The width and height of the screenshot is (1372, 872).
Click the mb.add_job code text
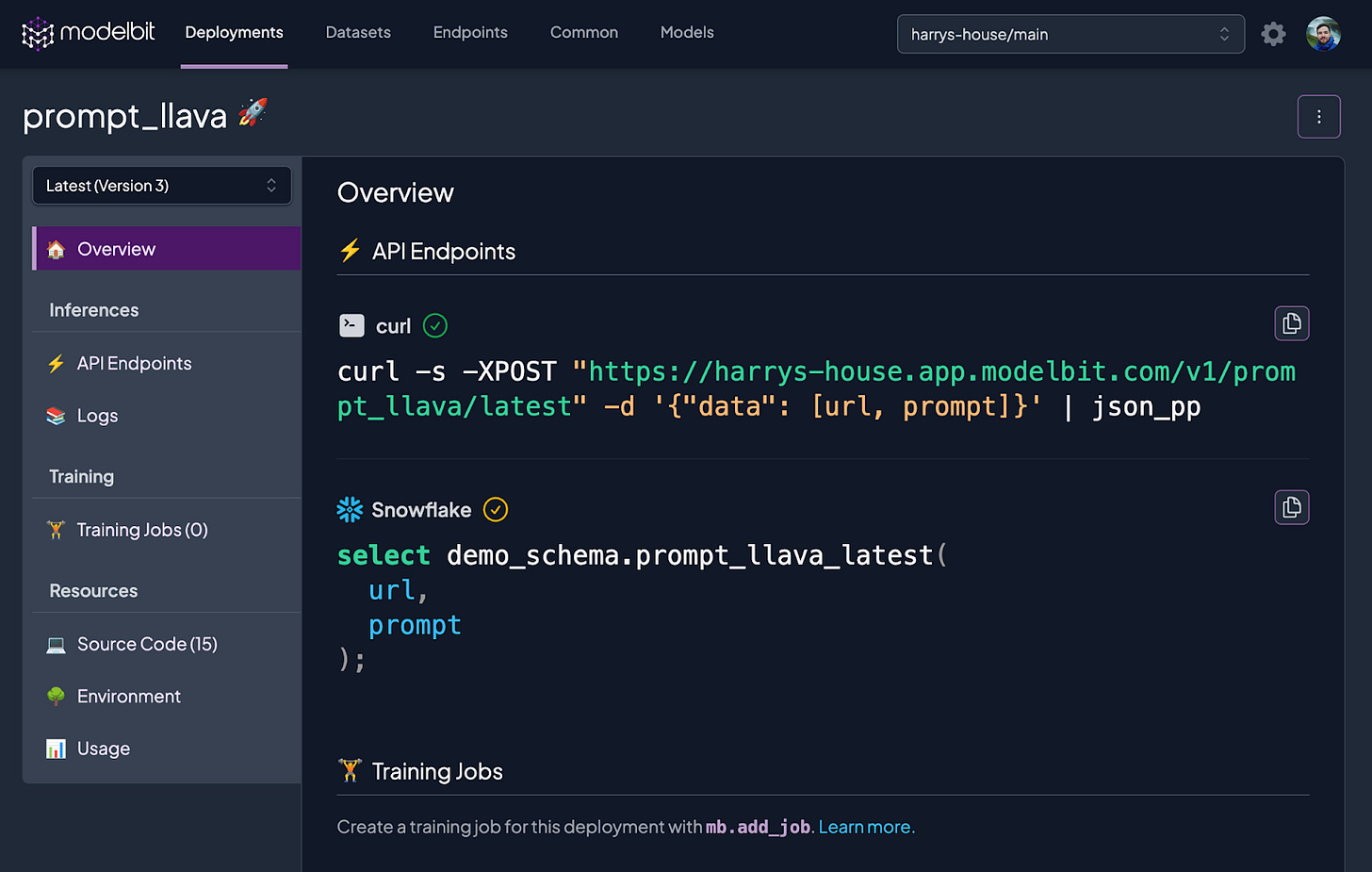(x=758, y=827)
